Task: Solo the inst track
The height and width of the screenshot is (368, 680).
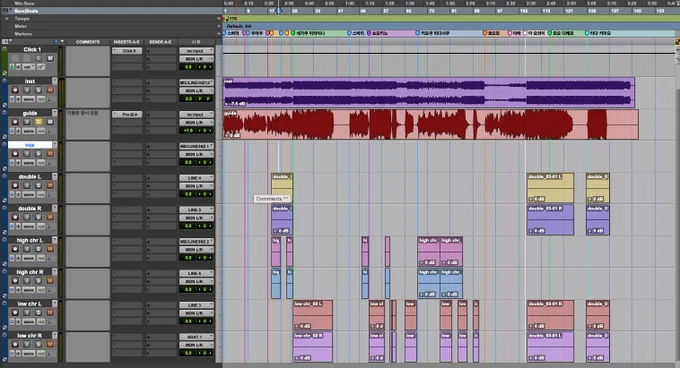Action: [39, 90]
